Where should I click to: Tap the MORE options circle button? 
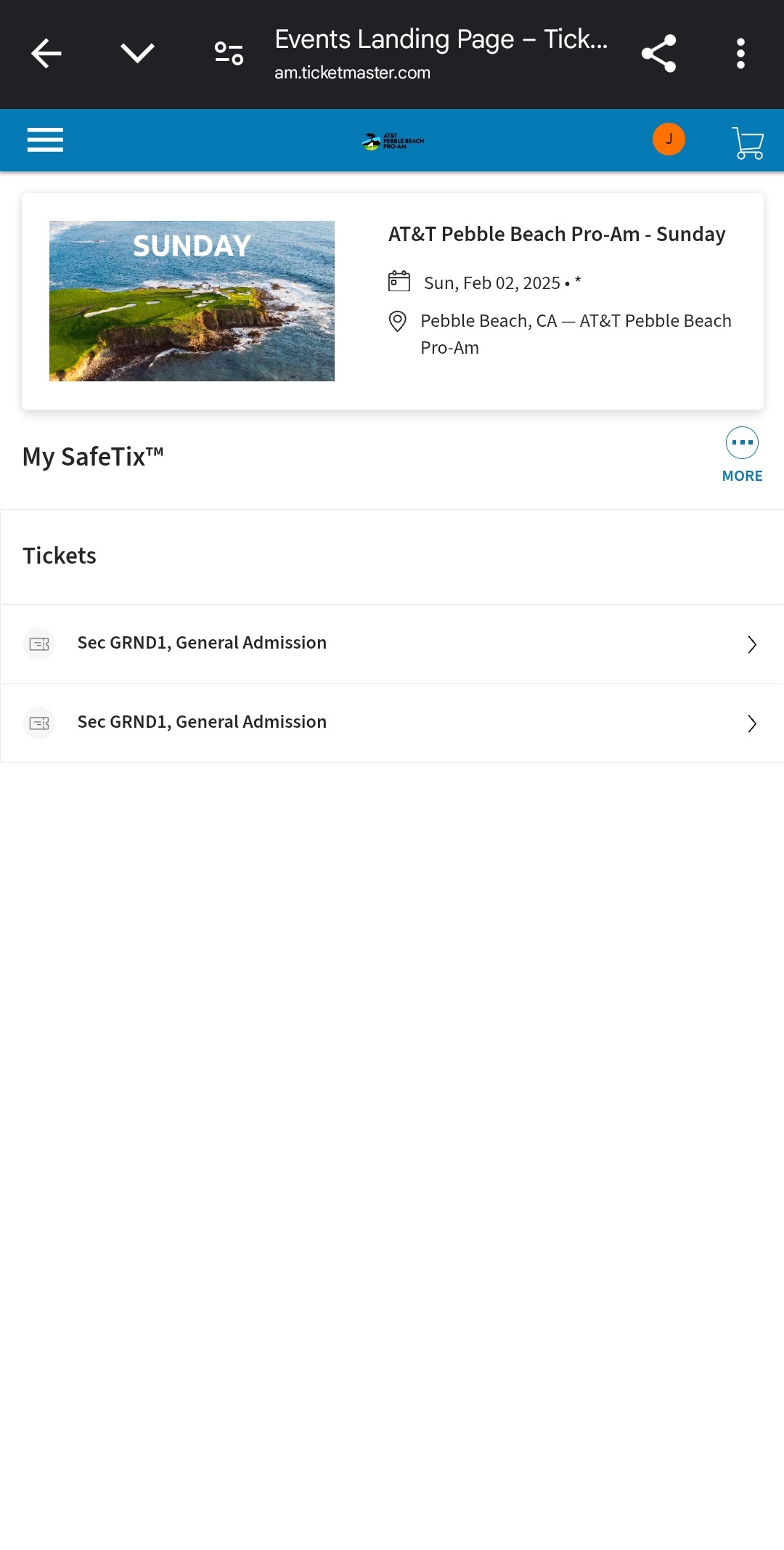742,442
